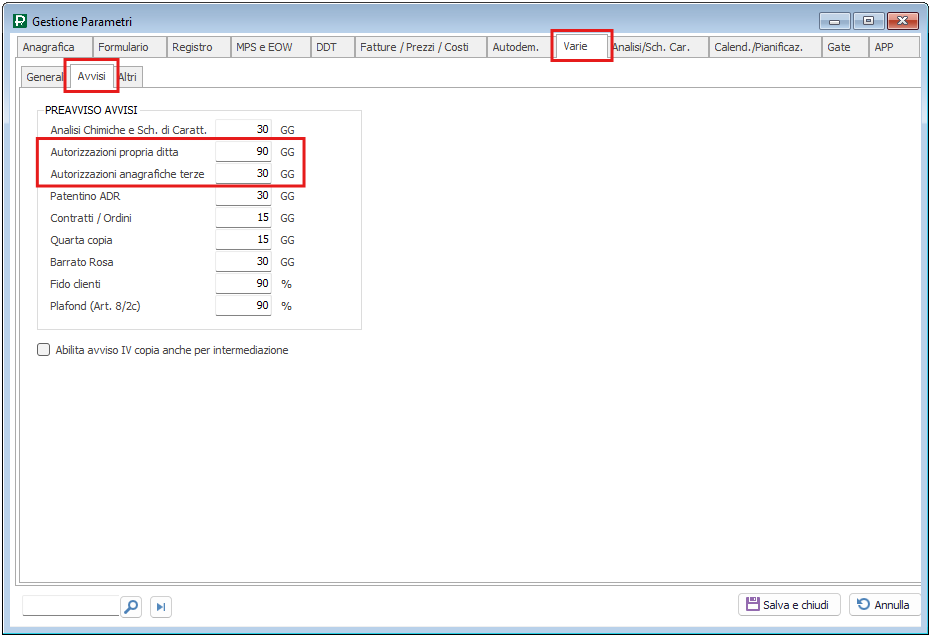Image resolution: width=929 pixels, height=635 pixels.
Task: Switch to the Formulario tab
Action: (x=123, y=47)
